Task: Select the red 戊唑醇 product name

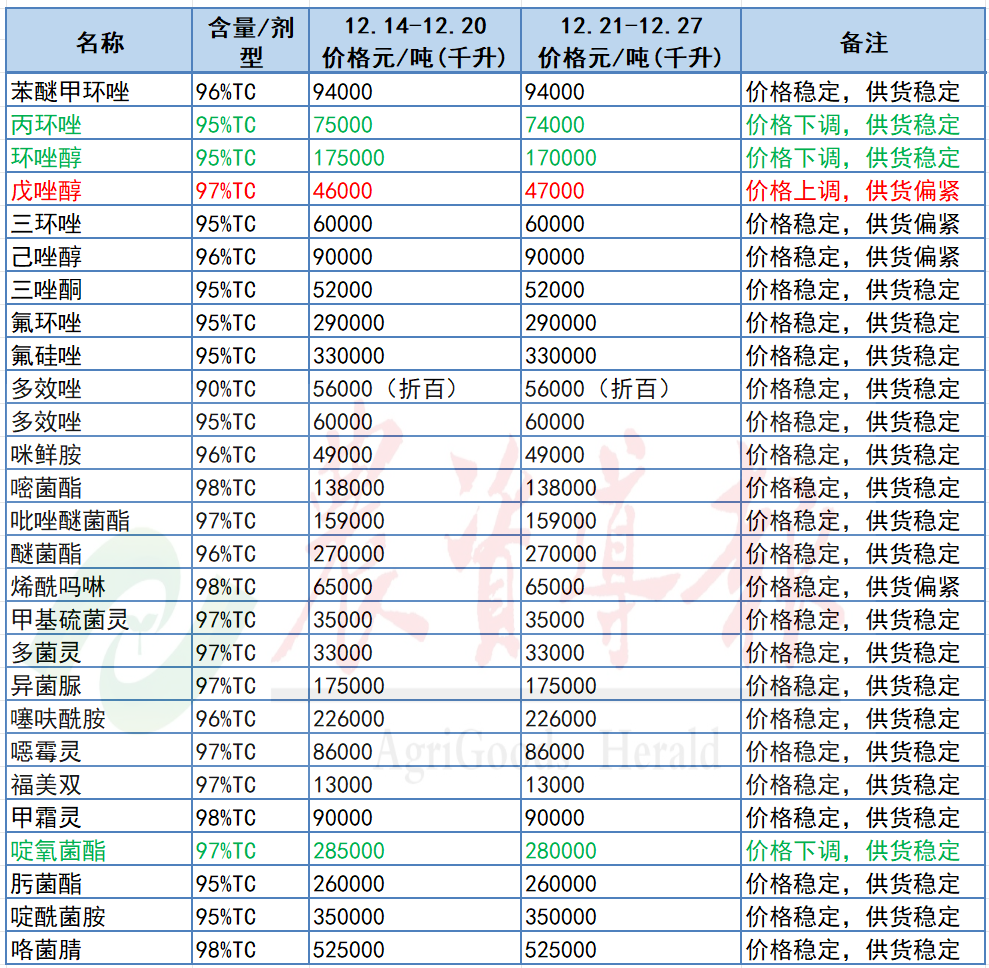Action: pyautogui.click(x=46, y=191)
